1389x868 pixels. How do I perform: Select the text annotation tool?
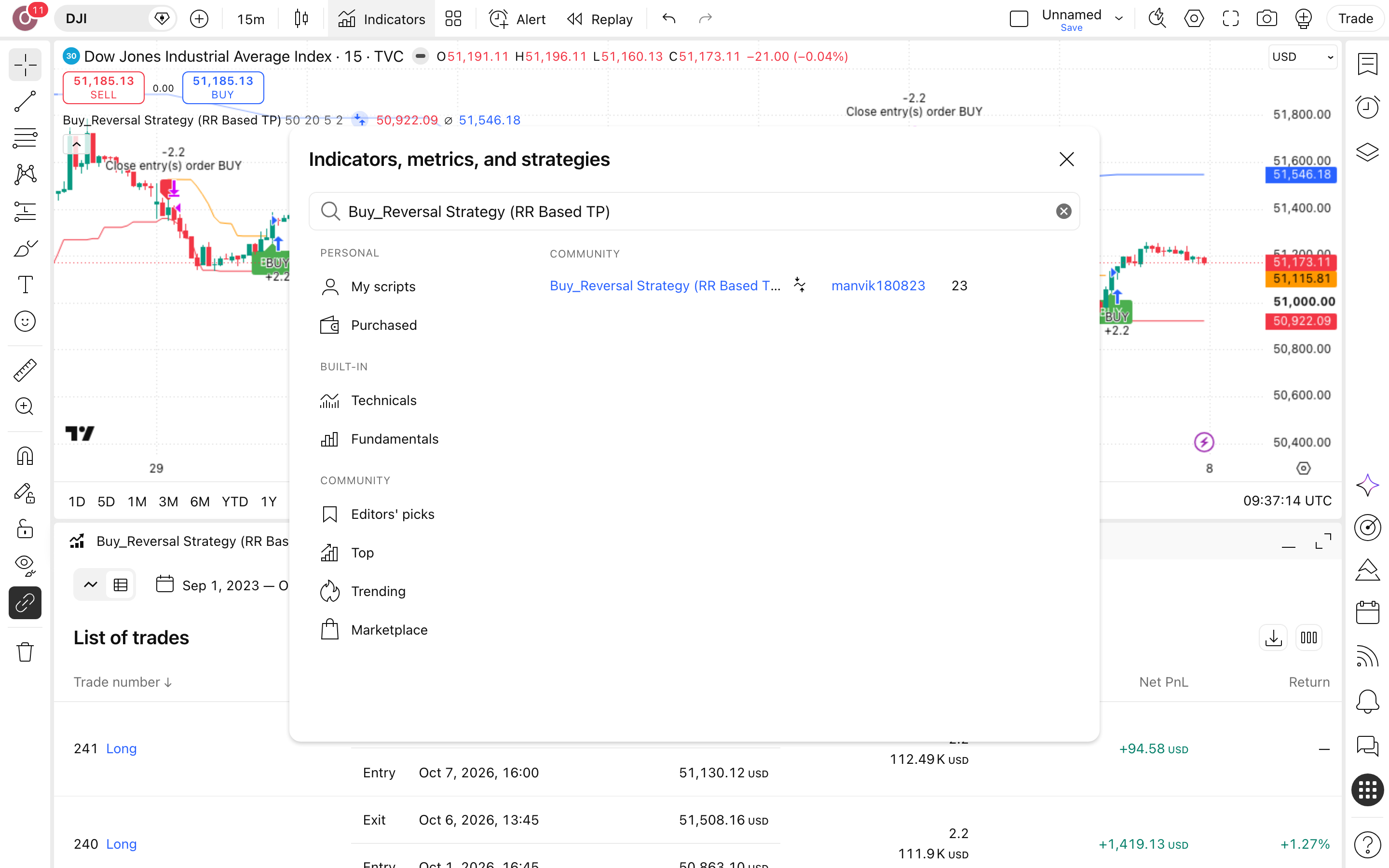pos(25,285)
